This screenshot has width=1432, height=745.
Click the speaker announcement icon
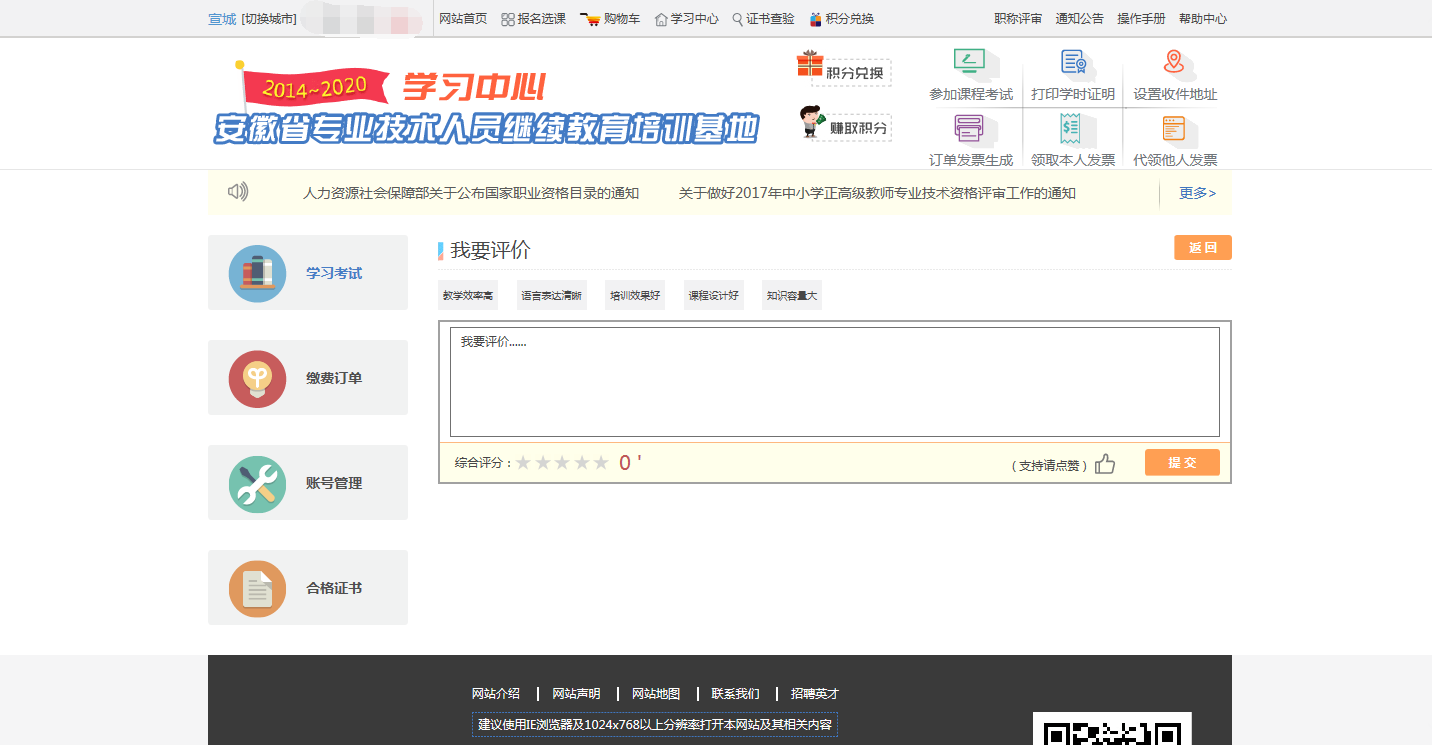pyautogui.click(x=238, y=192)
